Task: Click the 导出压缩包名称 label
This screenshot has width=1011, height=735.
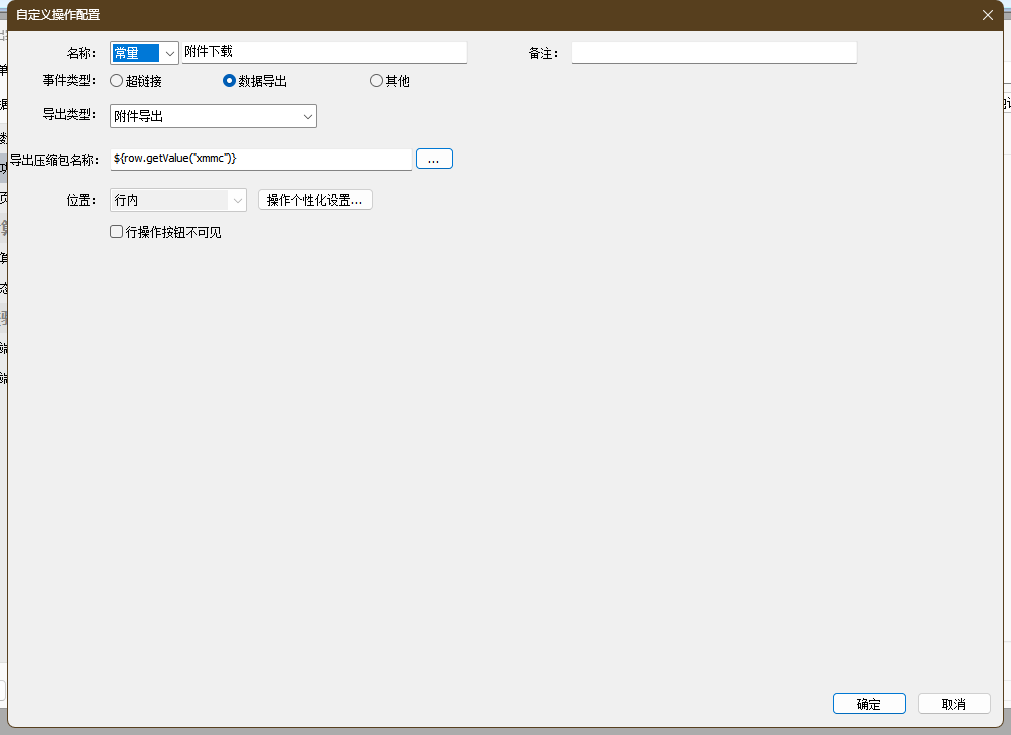Action: coord(55,159)
